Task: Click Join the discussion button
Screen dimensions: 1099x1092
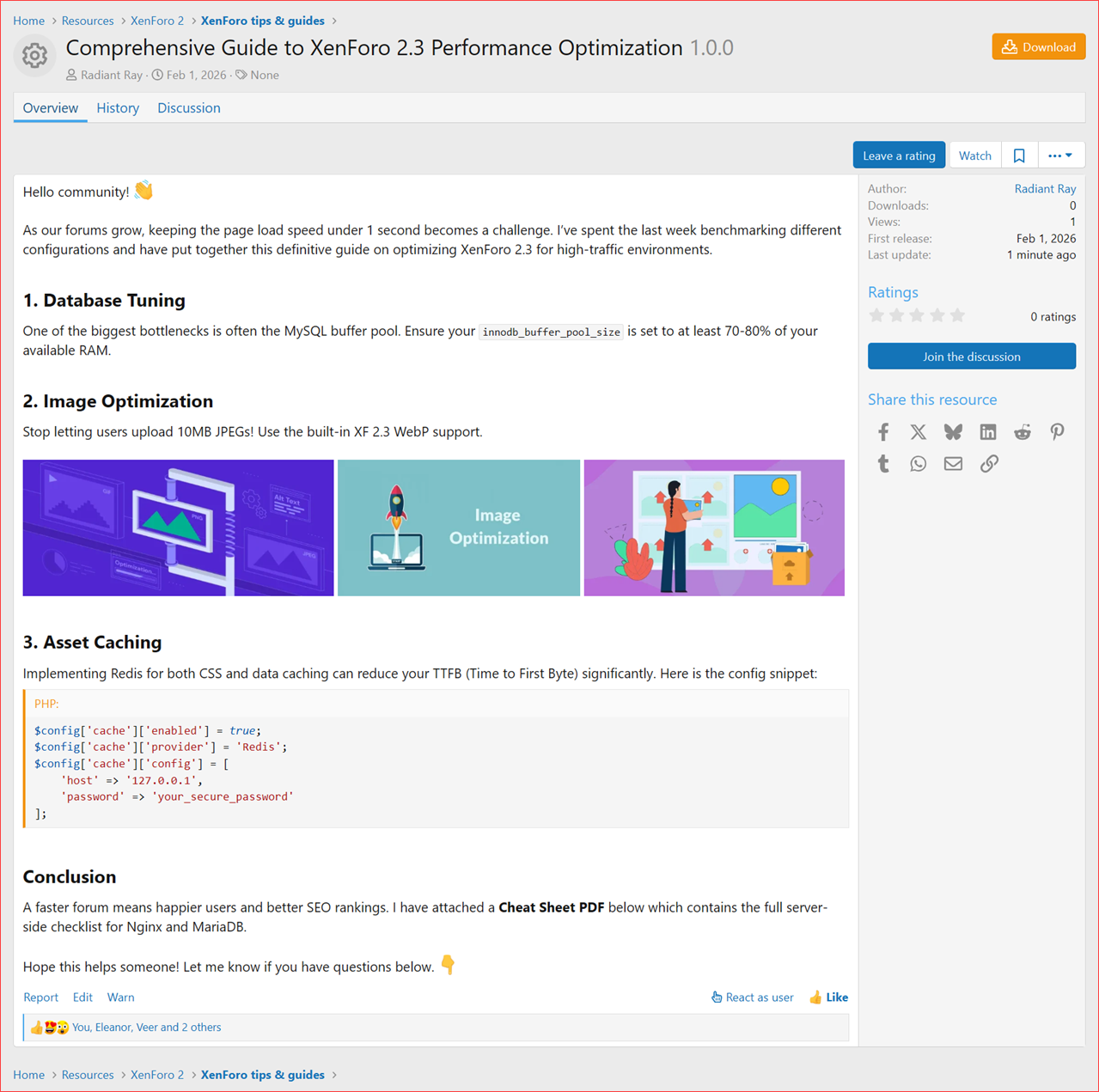Action: click(x=972, y=357)
